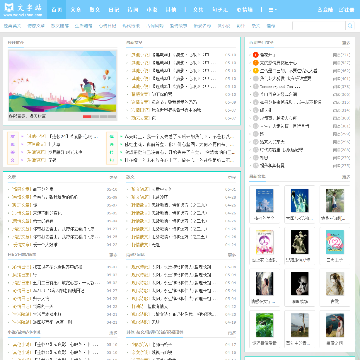Screen dimensions: 360x360
Task: Open the More link in ranking panel header
Action: 346,43
